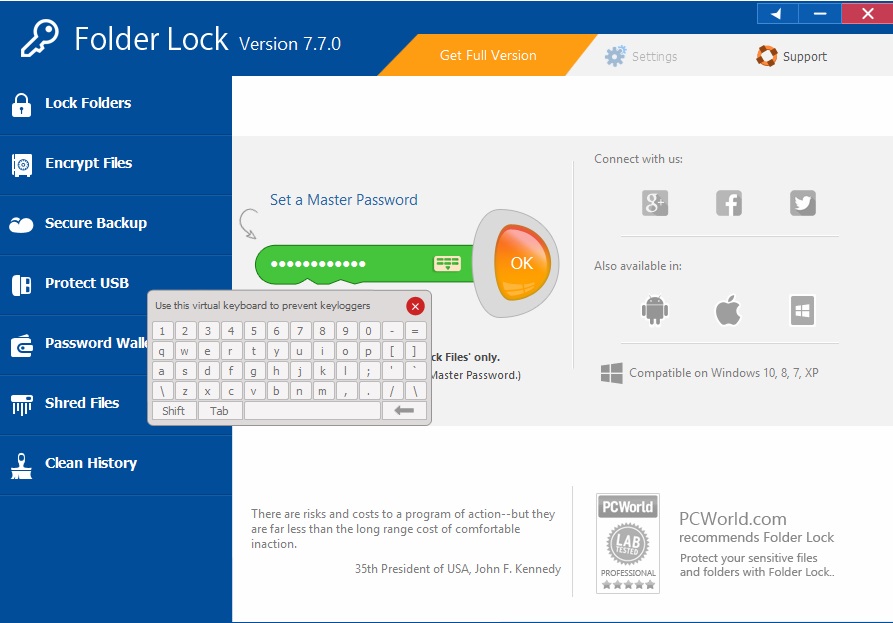This screenshot has width=893, height=623.
Task: Visit Folder Lock on Facebook
Action: tap(728, 202)
